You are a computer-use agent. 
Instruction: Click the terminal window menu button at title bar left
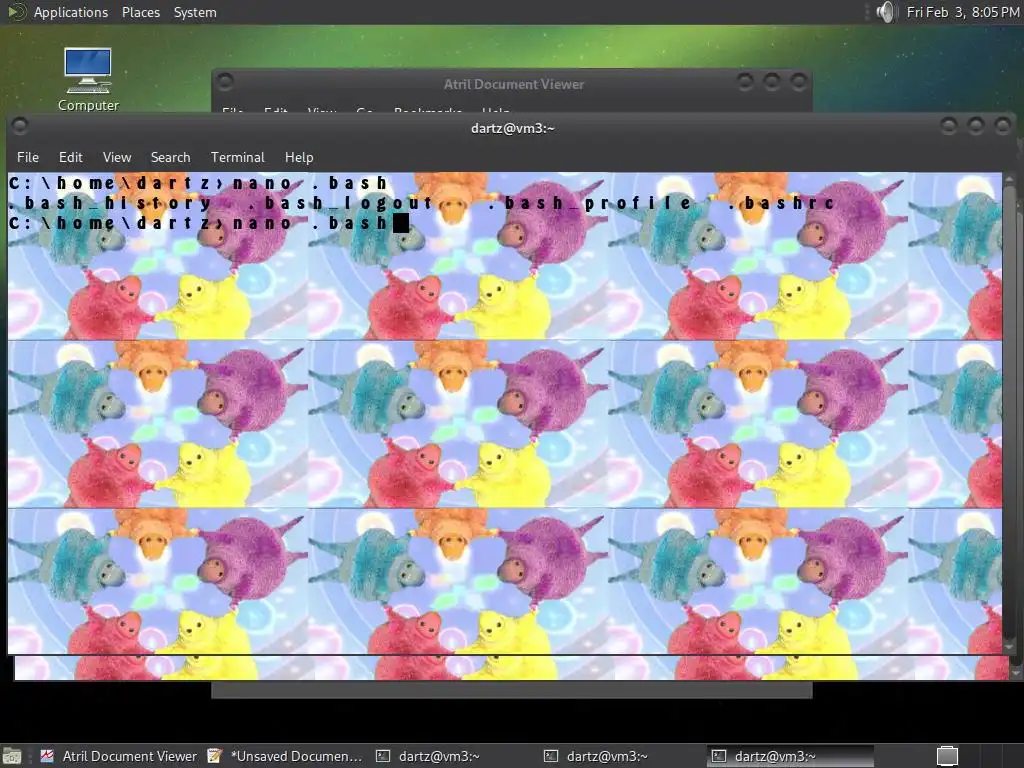tap(20, 125)
